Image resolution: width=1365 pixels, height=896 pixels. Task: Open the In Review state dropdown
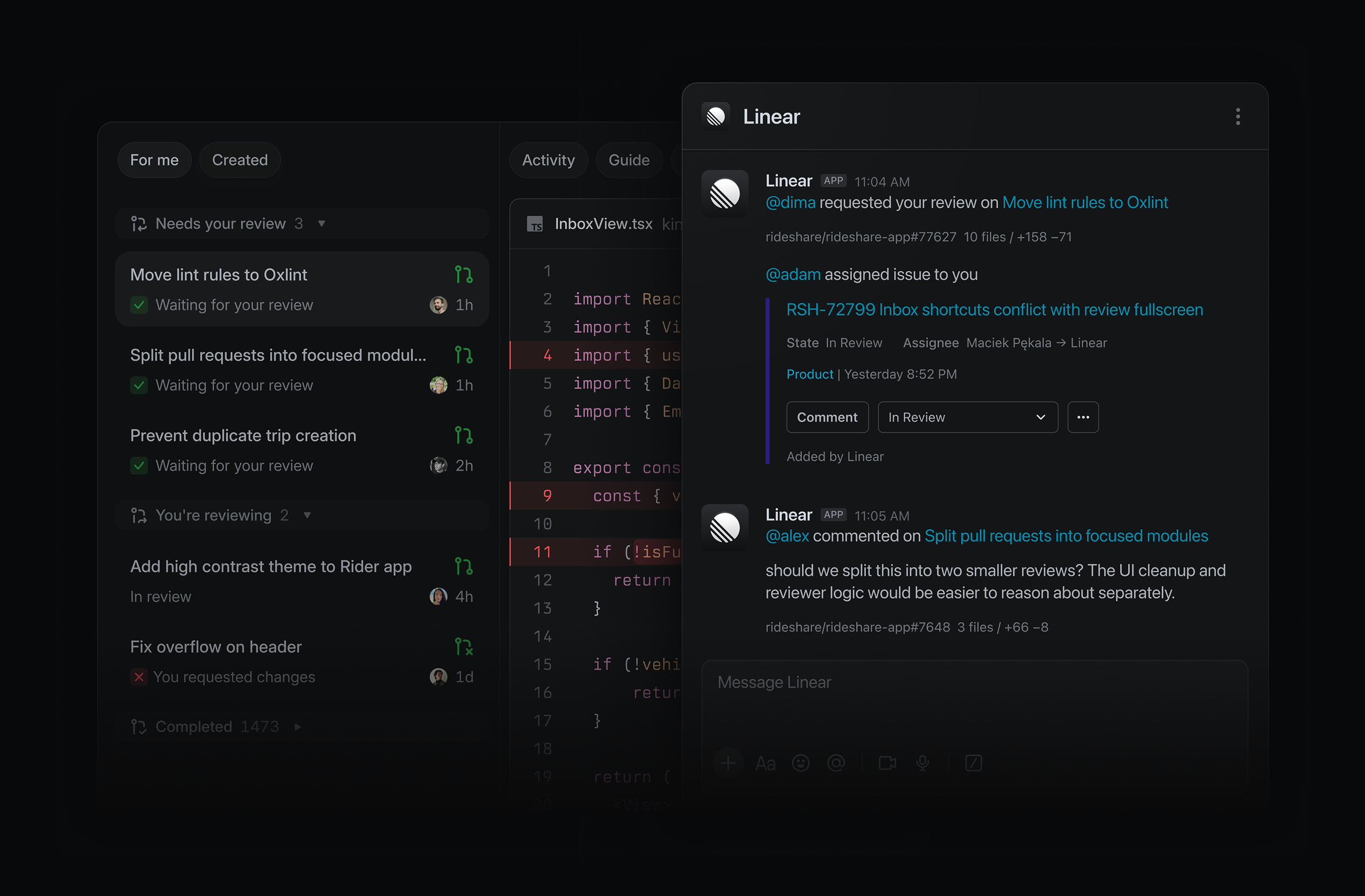(x=967, y=417)
